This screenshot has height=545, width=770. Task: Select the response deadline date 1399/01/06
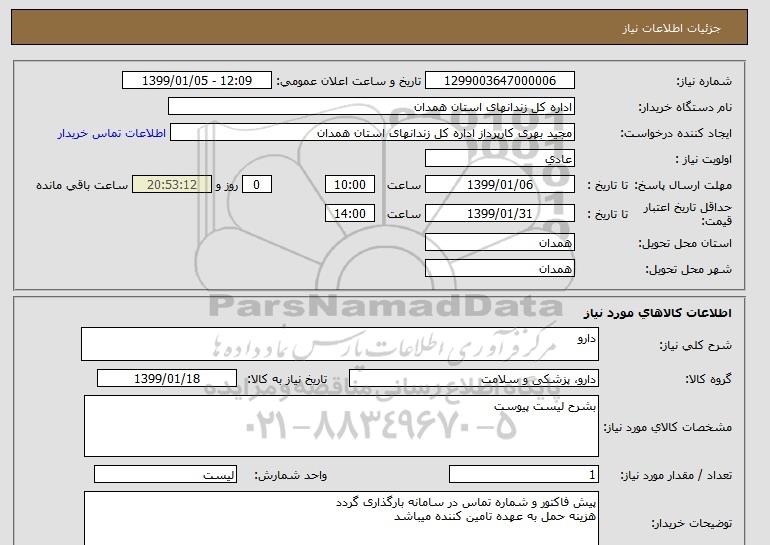499,185
